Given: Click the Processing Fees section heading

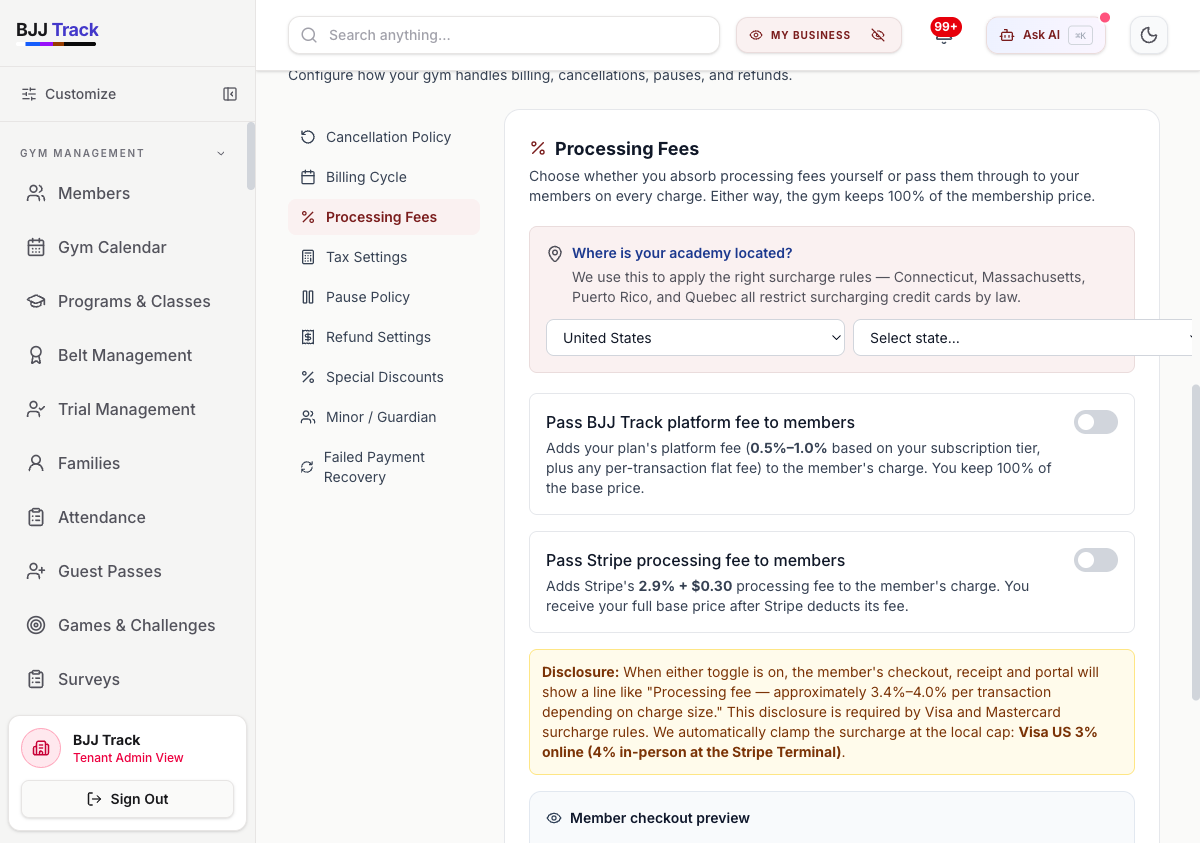Looking at the screenshot, I should [x=627, y=149].
